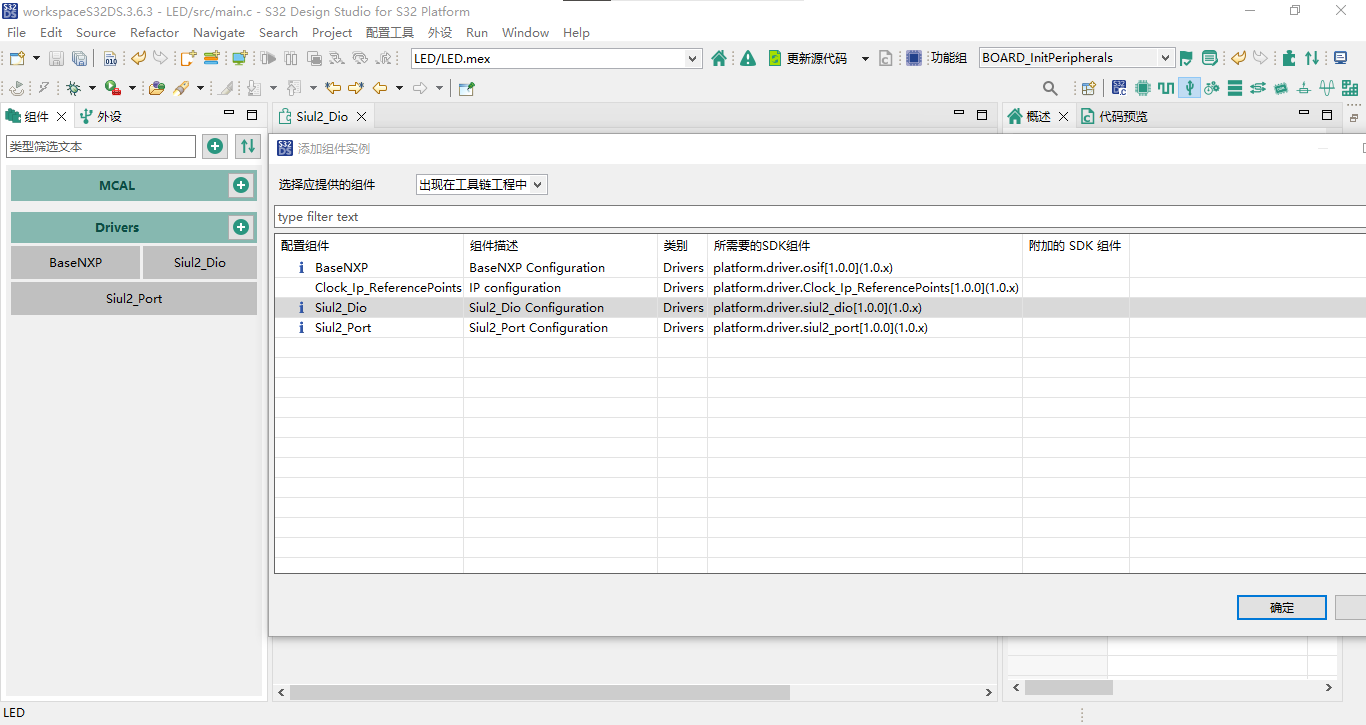The height and width of the screenshot is (725, 1366).
Task: Click the binary 010 file toolbar icon
Action: coord(110,59)
